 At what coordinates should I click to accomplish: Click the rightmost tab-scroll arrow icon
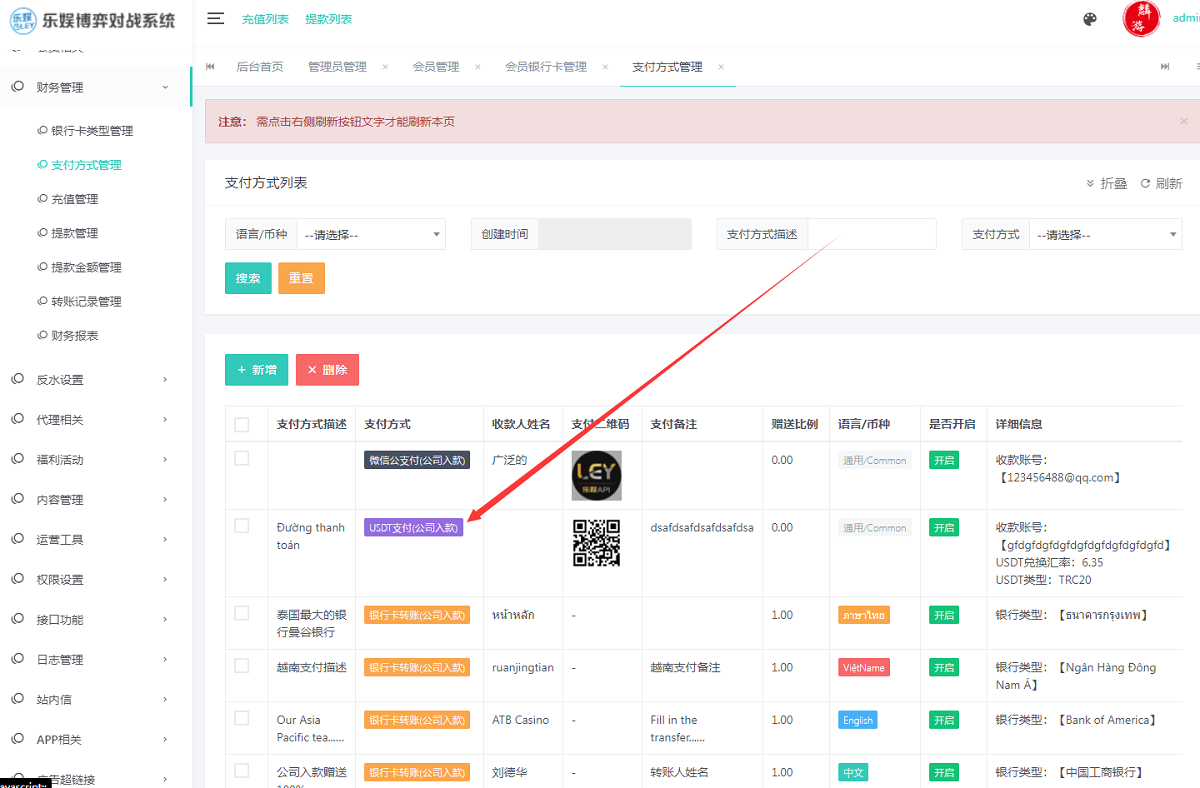[x=1164, y=66]
